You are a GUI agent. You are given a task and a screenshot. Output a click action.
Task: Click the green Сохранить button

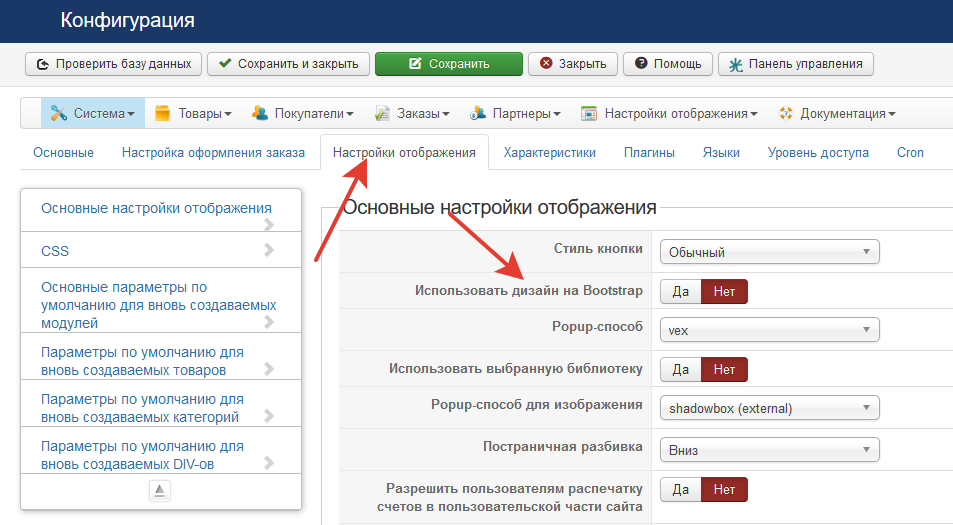click(x=449, y=64)
